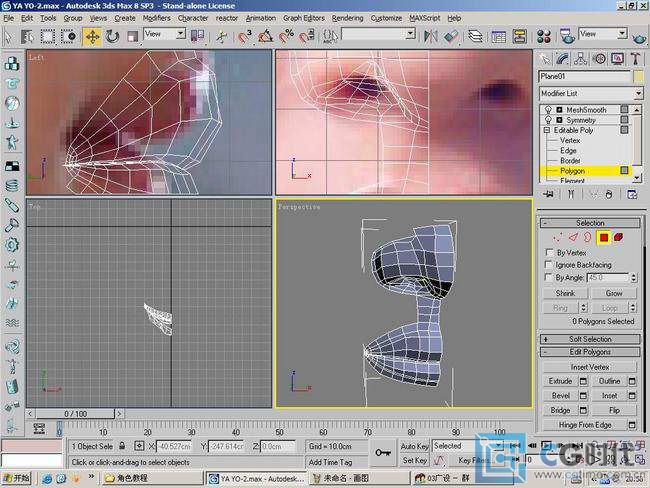This screenshot has height=488, width=650.
Task: Collapse the Editable Poly tree node
Action: click(547, 130)
